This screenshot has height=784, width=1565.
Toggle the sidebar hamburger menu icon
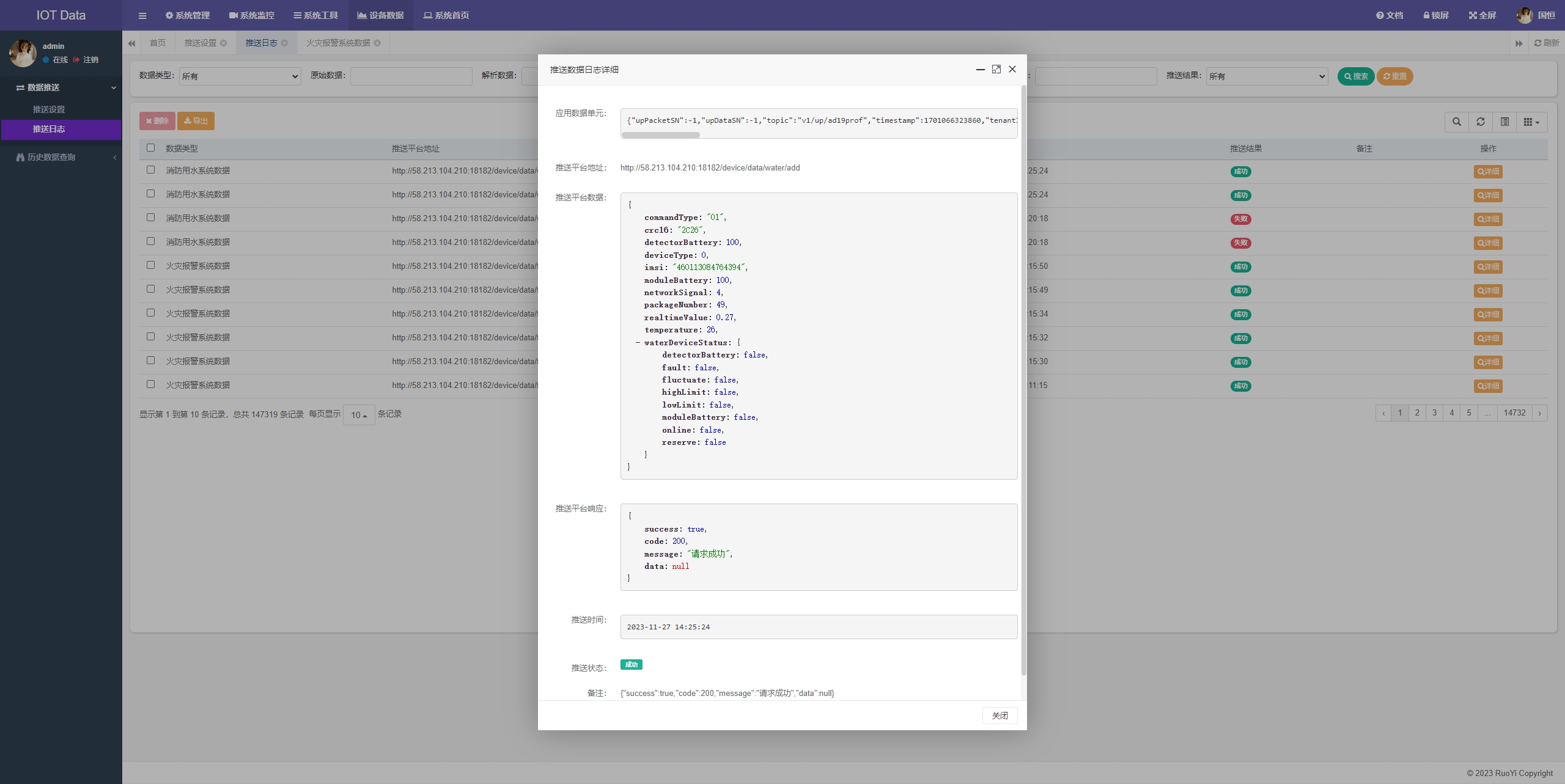142,15
